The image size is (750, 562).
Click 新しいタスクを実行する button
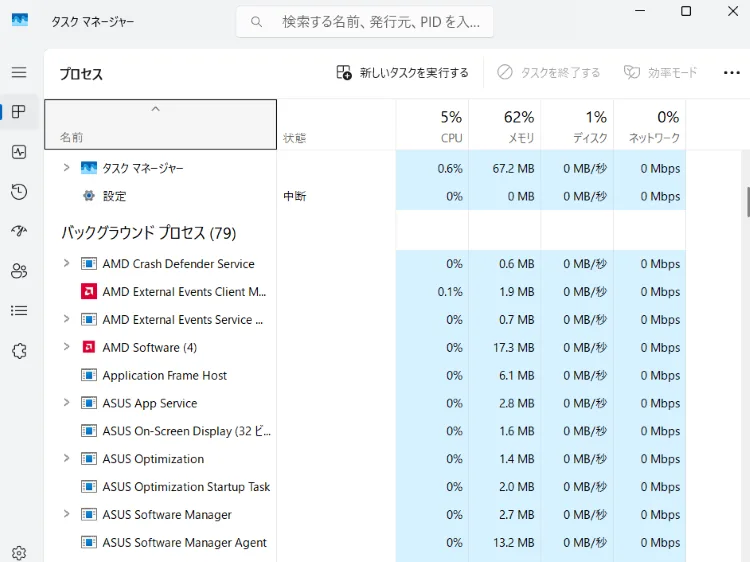(402, 73)
